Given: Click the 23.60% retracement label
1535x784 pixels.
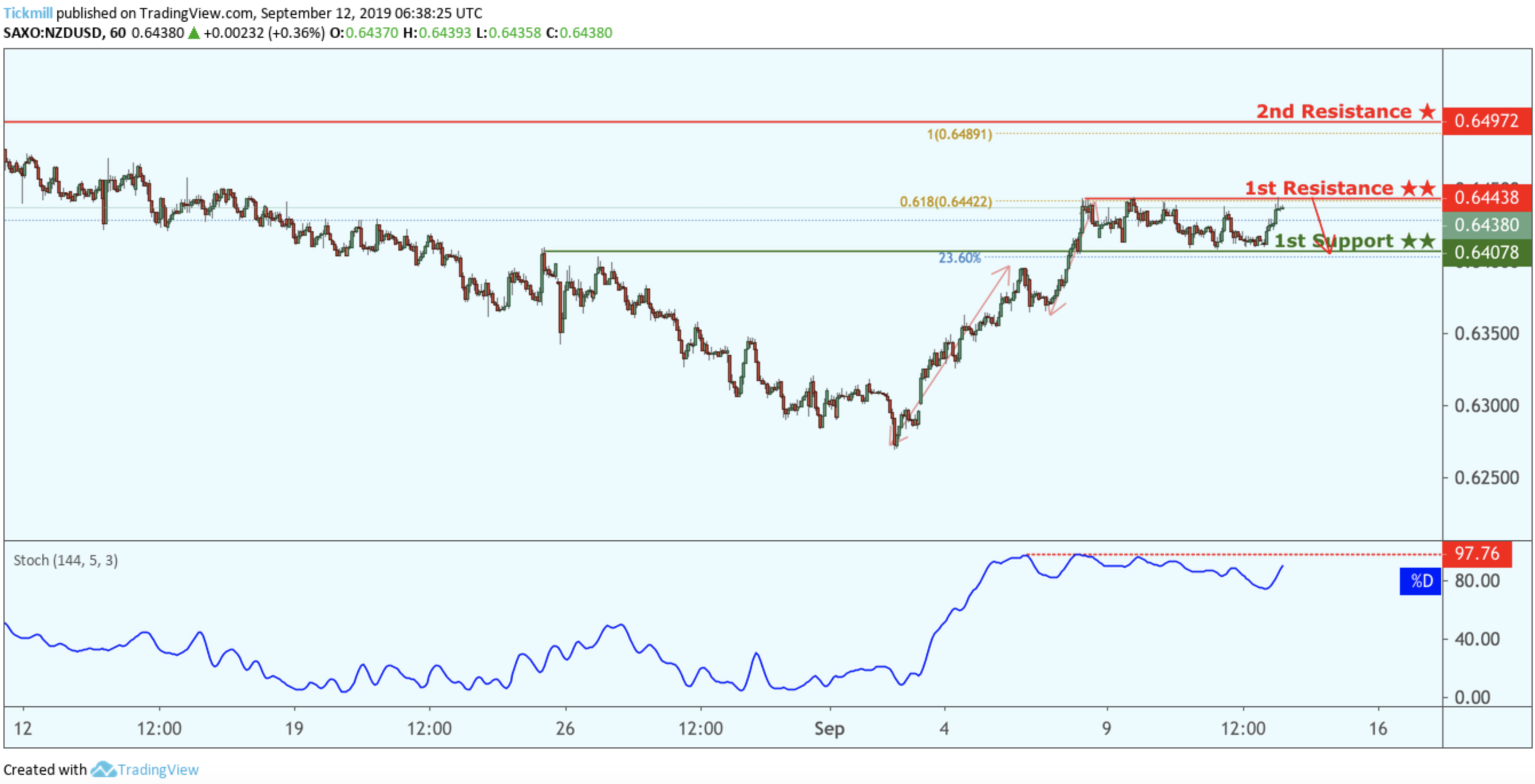Looking at the screenshot, I should [959, 258].
